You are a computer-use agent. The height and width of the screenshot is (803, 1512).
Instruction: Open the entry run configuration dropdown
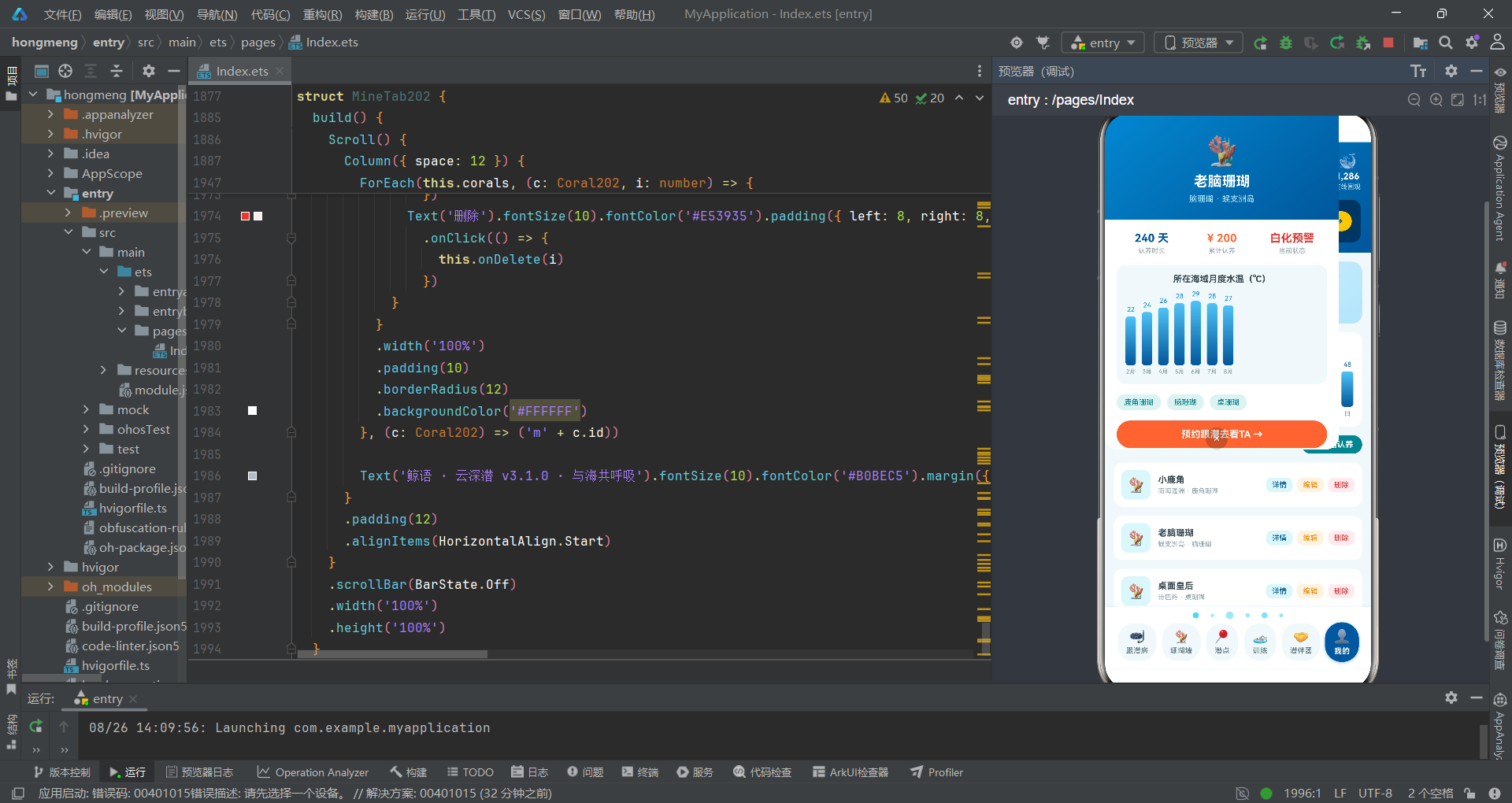[1102, 43]
